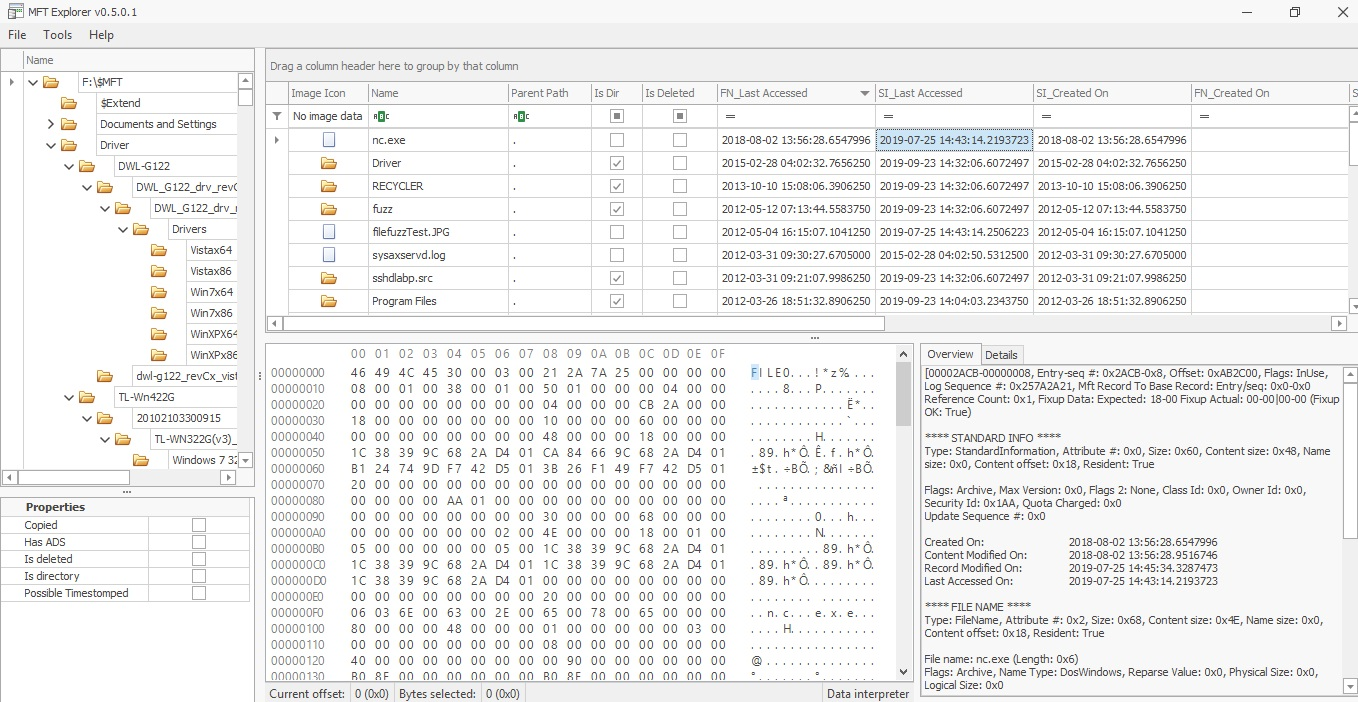Open the Tools menu
Viewport: 1358px width, 702px height.
(x=58, y=34)
